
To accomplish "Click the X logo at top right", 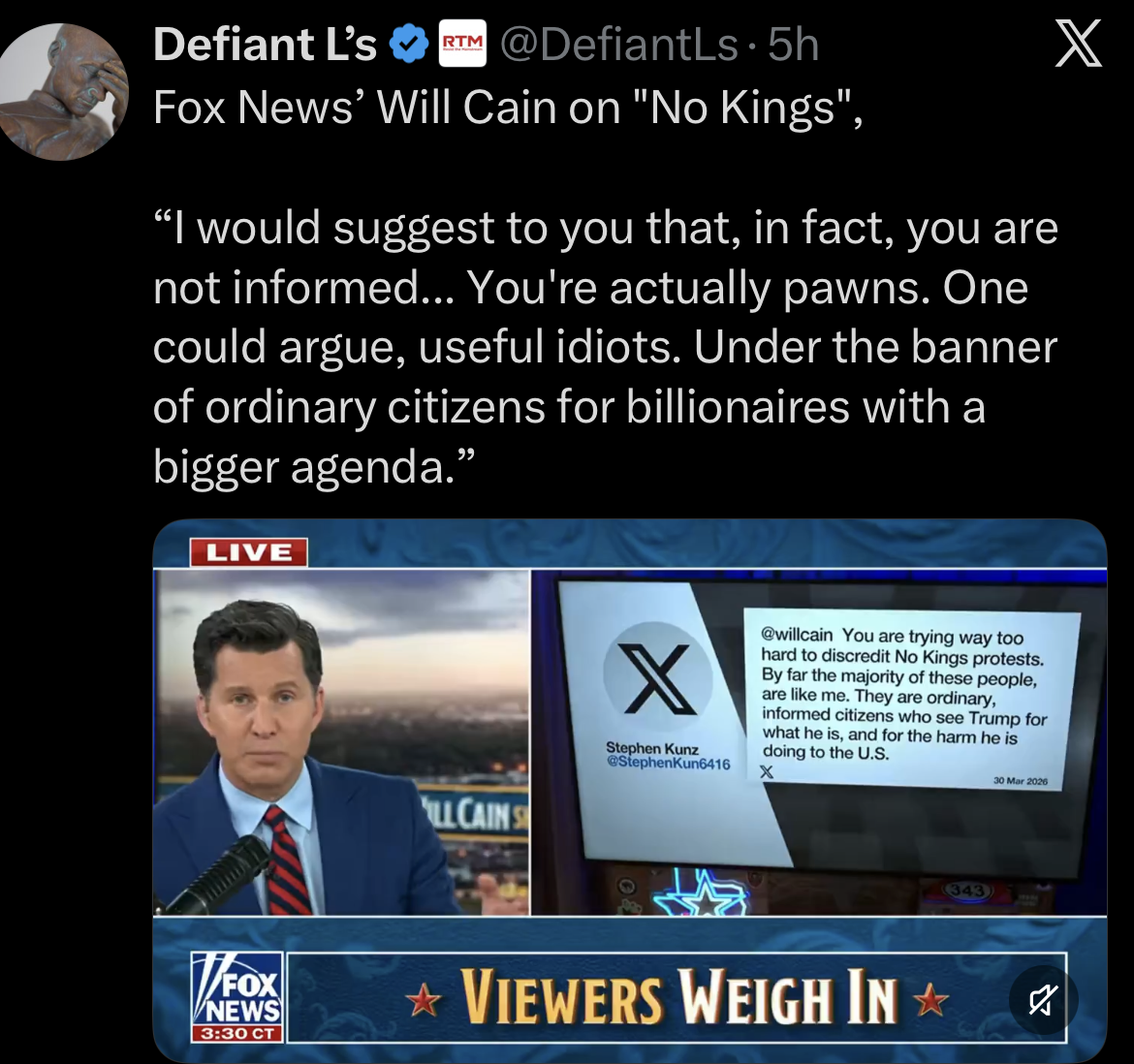I will pyautogui.click(x=1079, y=44).
